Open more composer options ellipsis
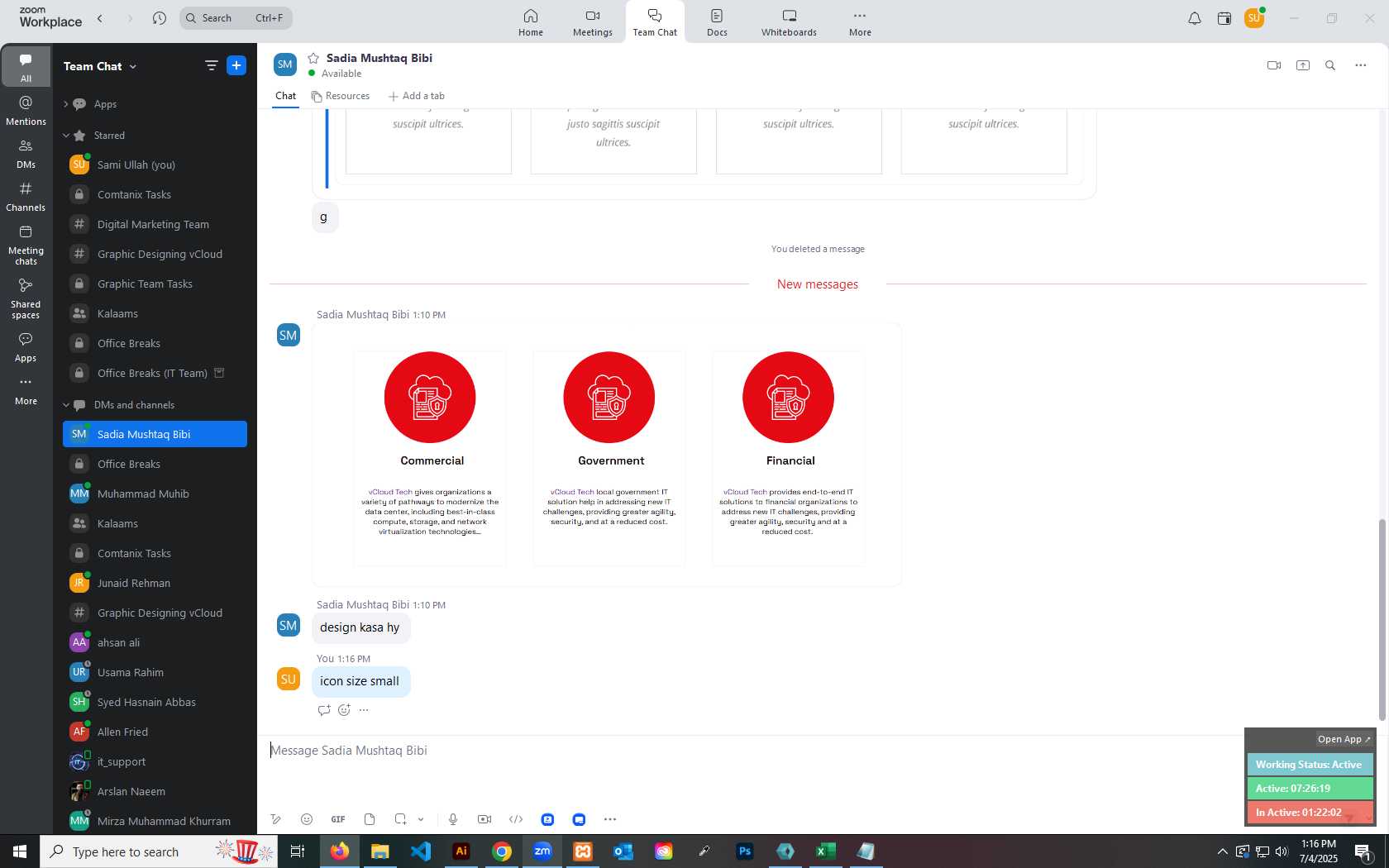Screen dimensions: 1389x868 point(610,819)
